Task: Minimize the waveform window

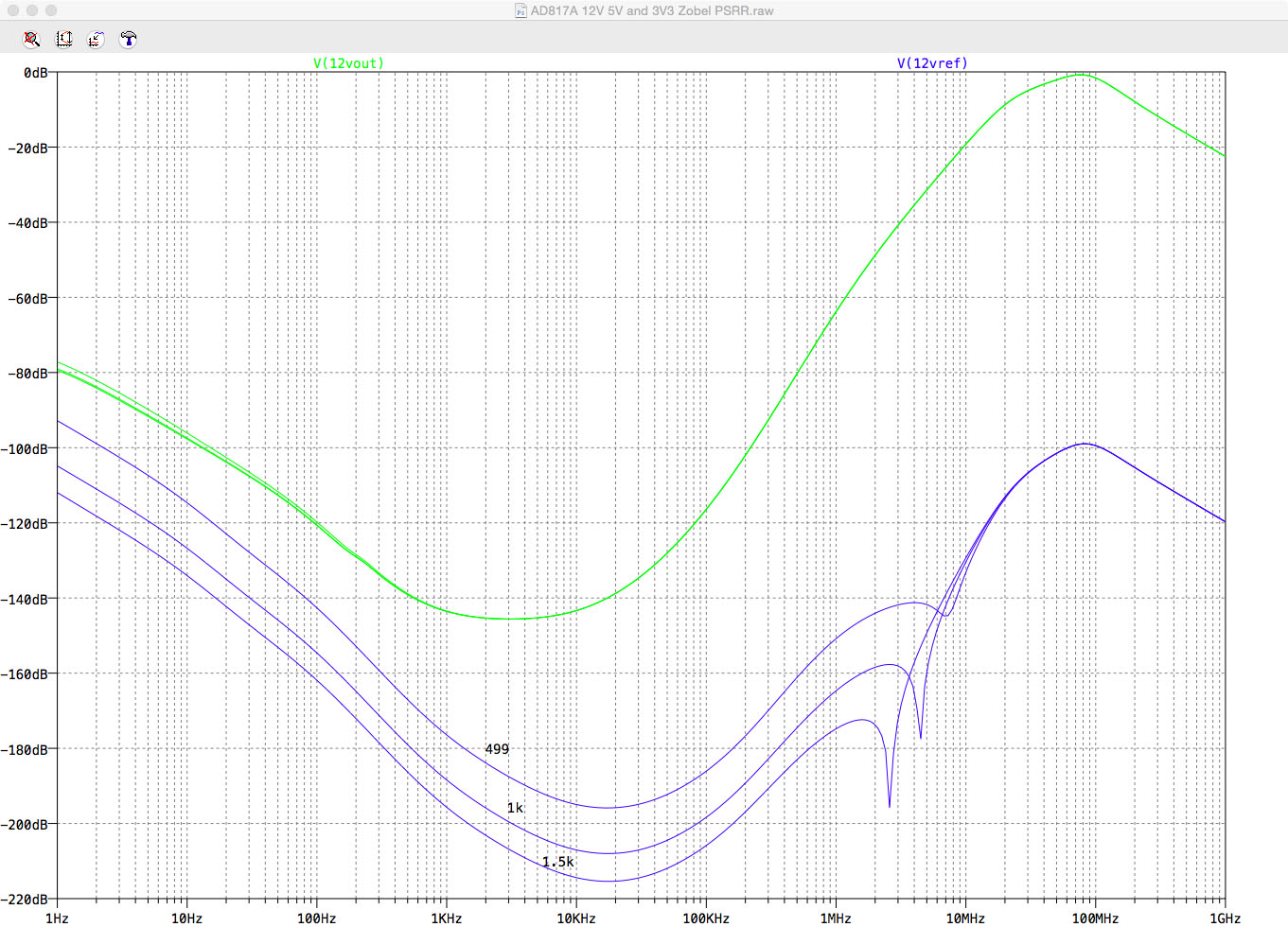Action: coord(32,10)
